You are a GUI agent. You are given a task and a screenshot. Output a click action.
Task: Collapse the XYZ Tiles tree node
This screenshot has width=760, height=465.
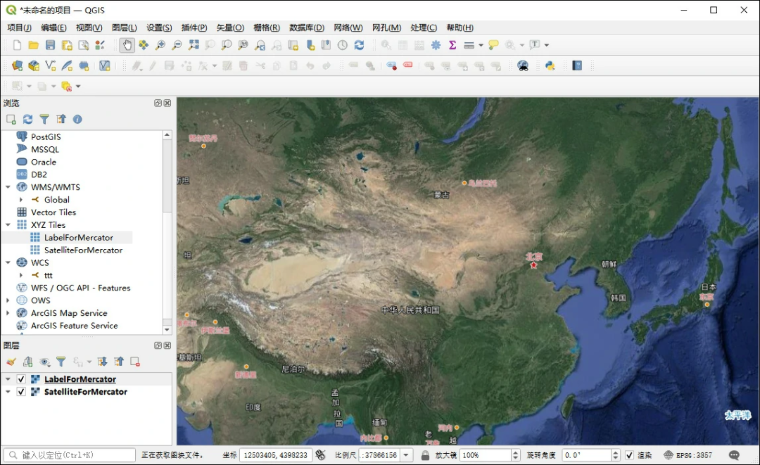click(x=8, y=225)
